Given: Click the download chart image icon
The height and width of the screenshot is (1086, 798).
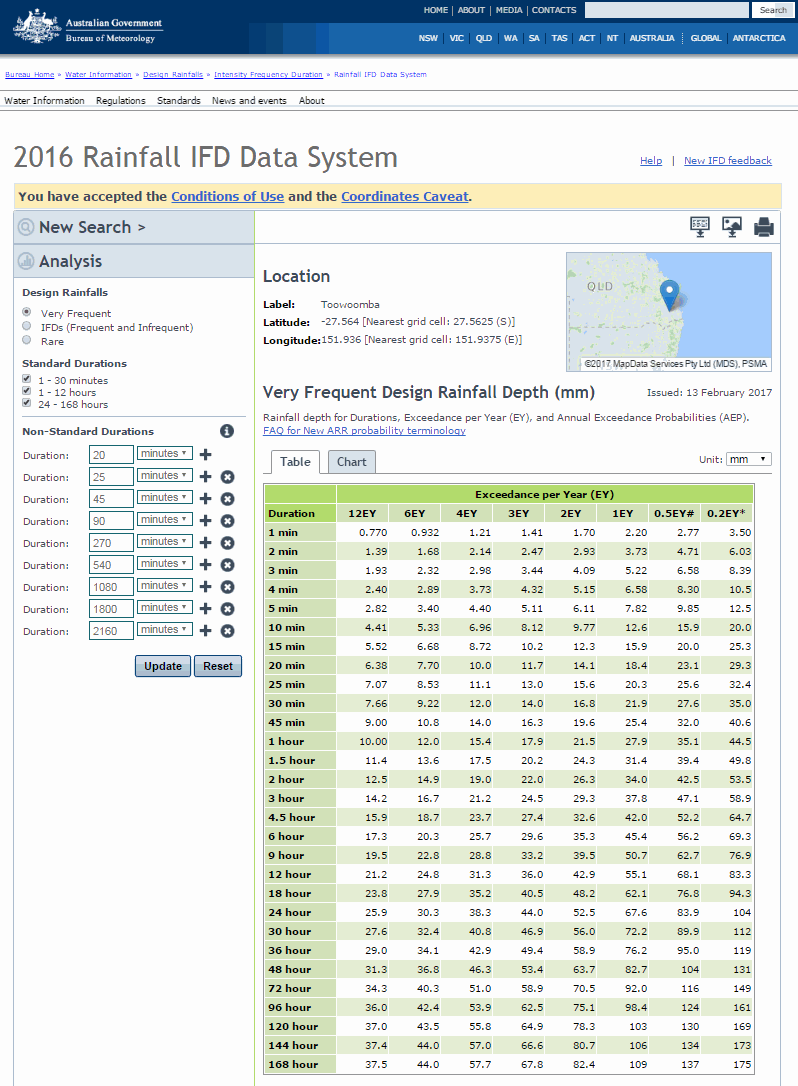Looking at the screenshot, I should pos(732,226).
